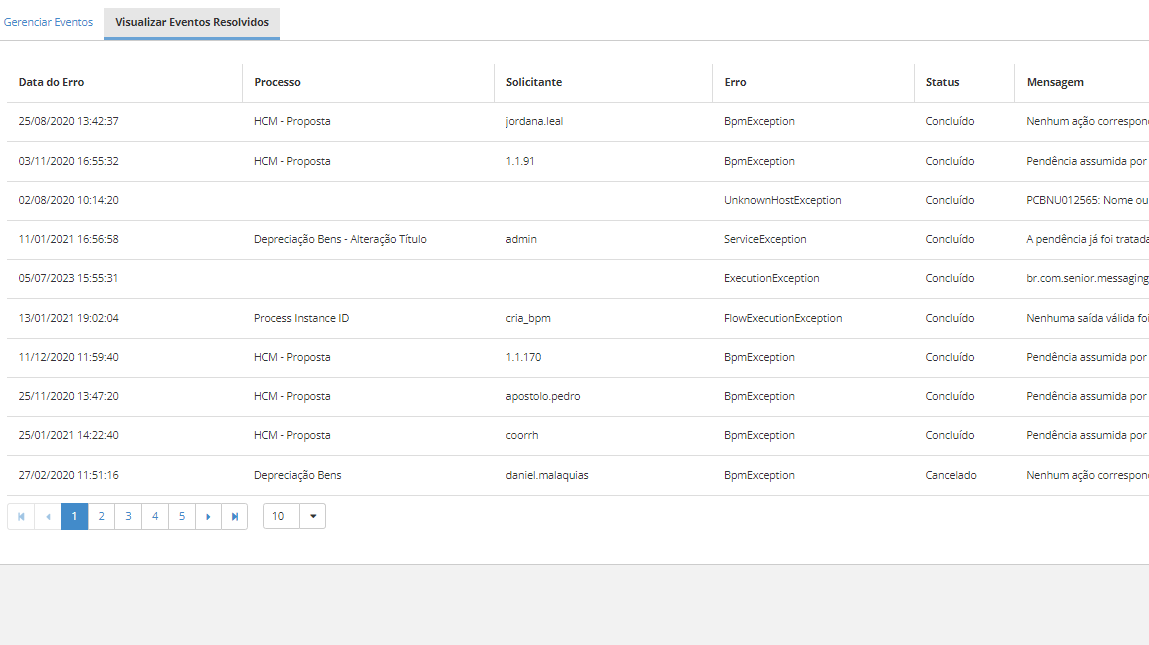Select row with status Cancelado
Viewport: 1149px width, 645px height.
click(951, 475)
